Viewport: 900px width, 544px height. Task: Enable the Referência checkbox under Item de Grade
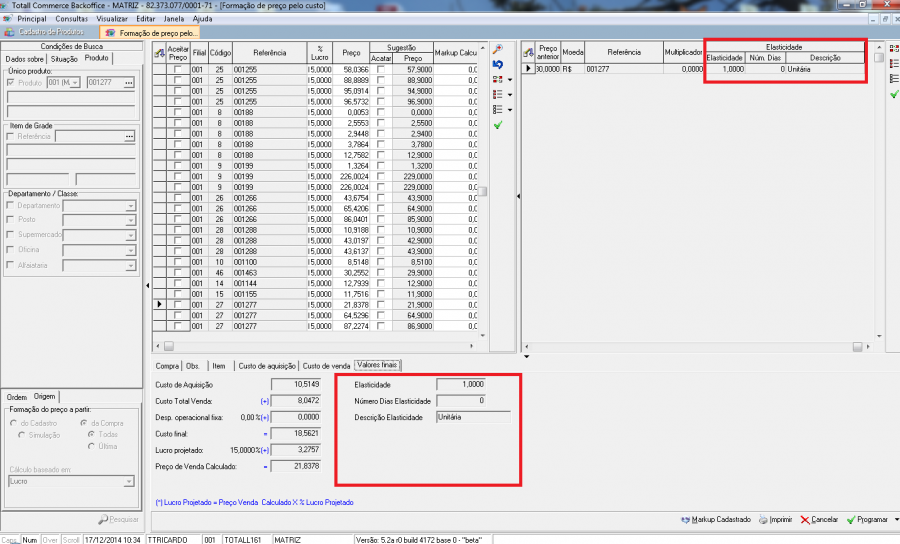(x=12, y=136)
